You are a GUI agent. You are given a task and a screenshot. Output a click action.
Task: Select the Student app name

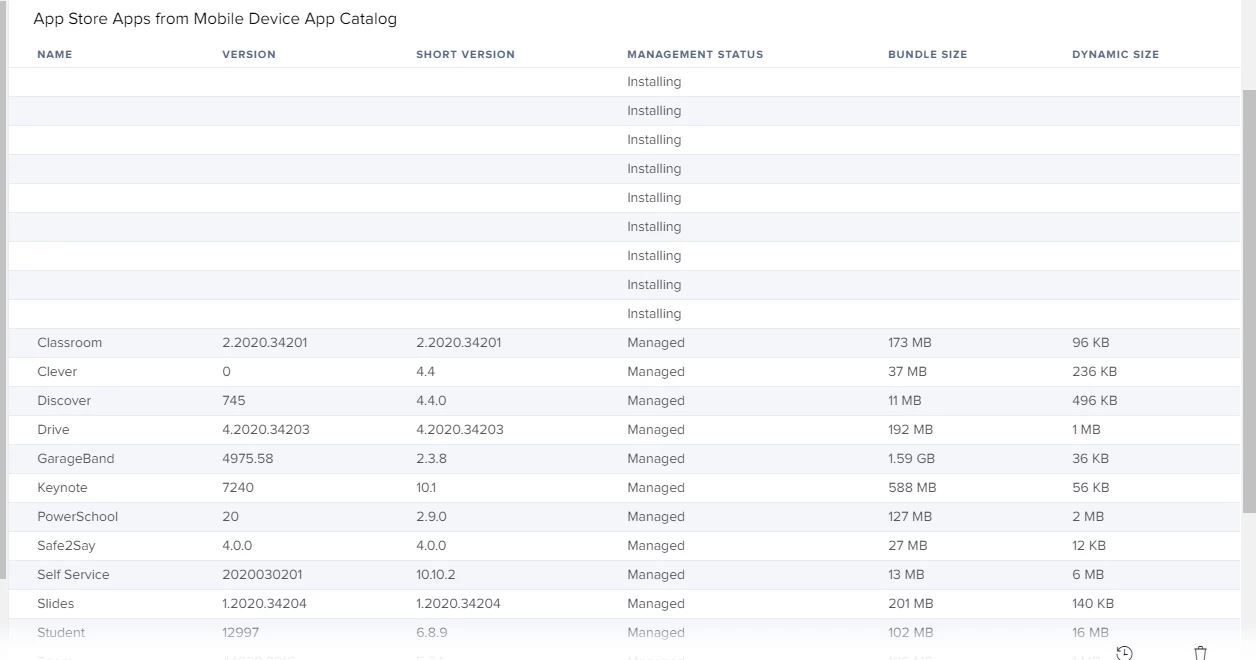[x=61, y=633]
